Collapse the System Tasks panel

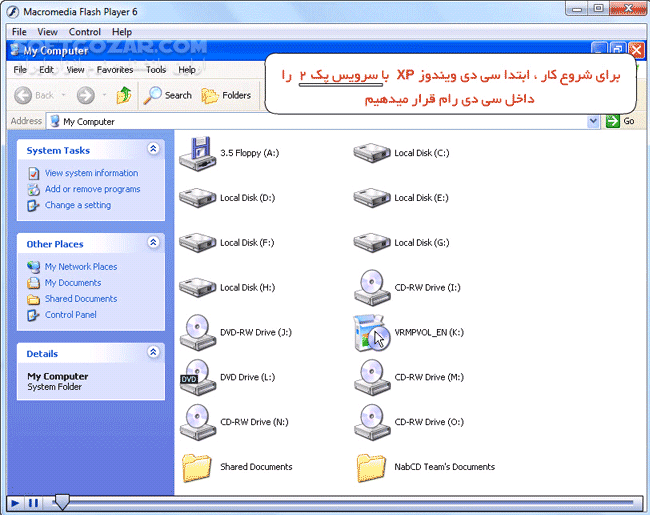153,148
